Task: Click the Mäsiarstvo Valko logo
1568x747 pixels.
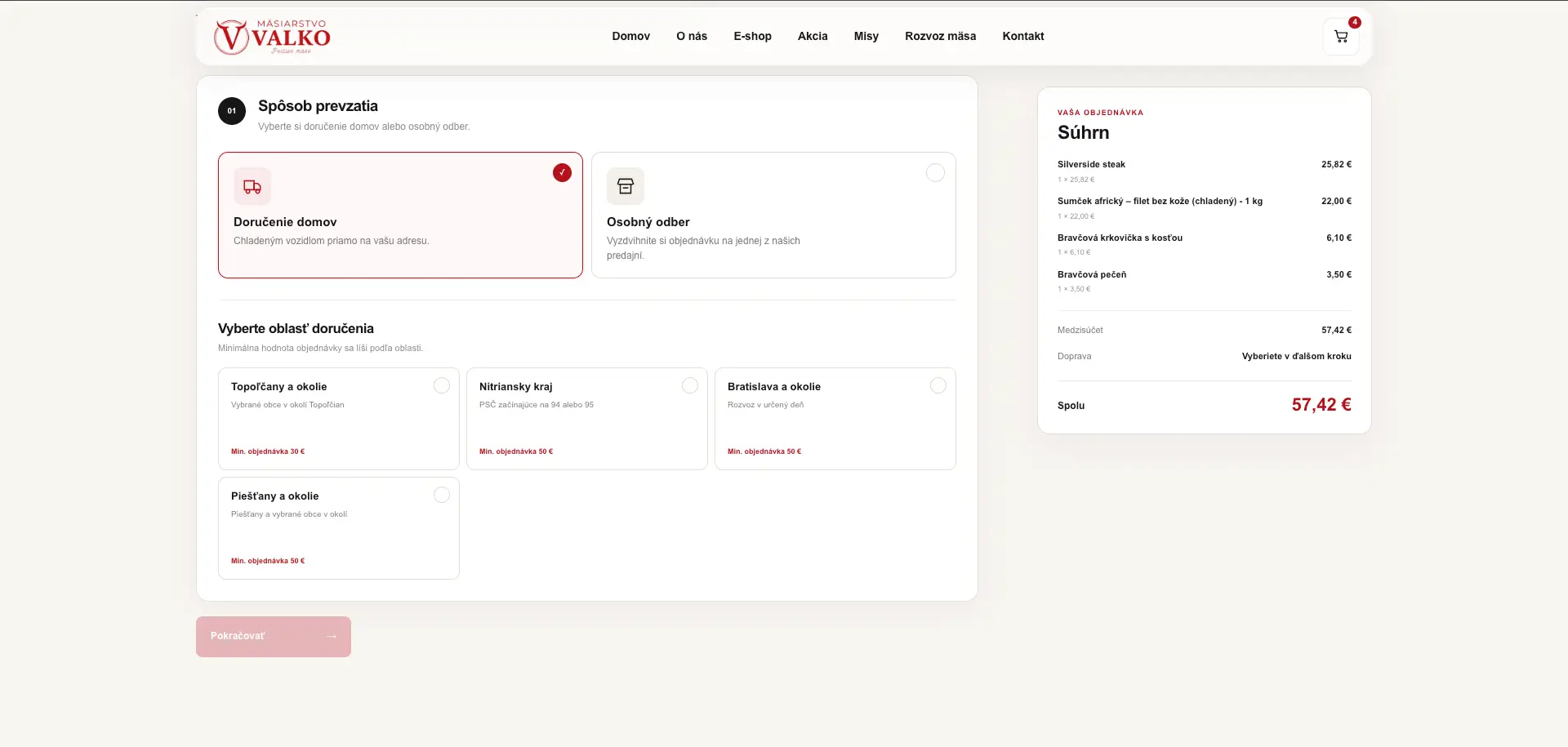Action: click(x=272, y=37)
